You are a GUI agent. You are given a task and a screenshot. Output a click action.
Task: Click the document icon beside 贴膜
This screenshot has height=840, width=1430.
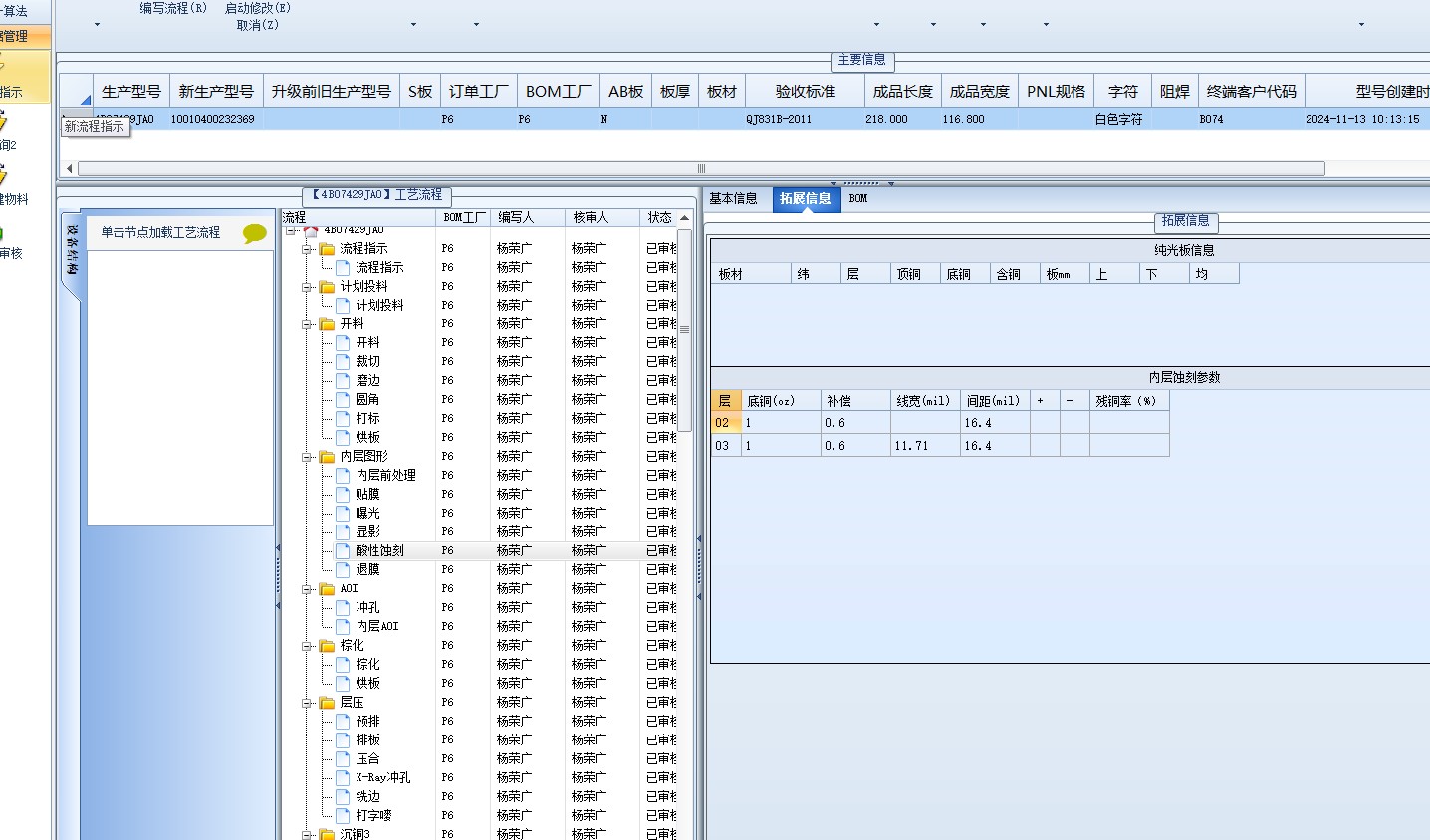[x=343, y=495]
